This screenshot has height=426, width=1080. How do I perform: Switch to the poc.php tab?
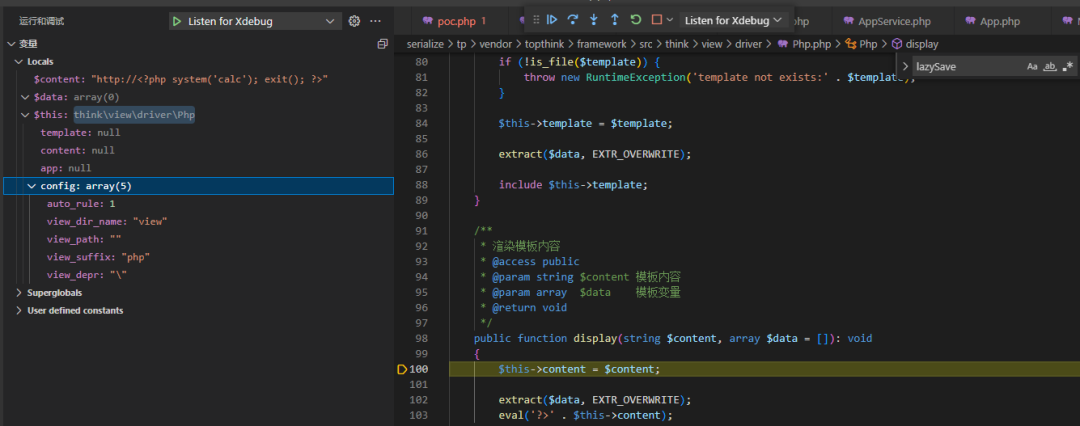coord(454,21)
